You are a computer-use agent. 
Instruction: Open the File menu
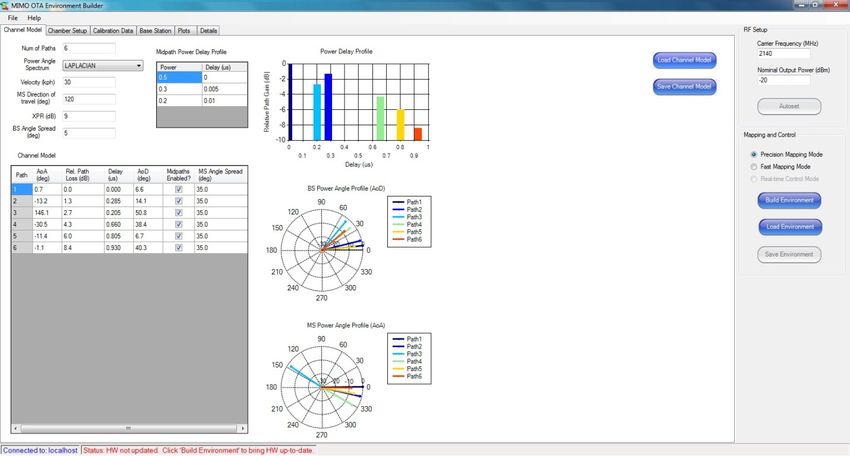click(x=12, y=18)
